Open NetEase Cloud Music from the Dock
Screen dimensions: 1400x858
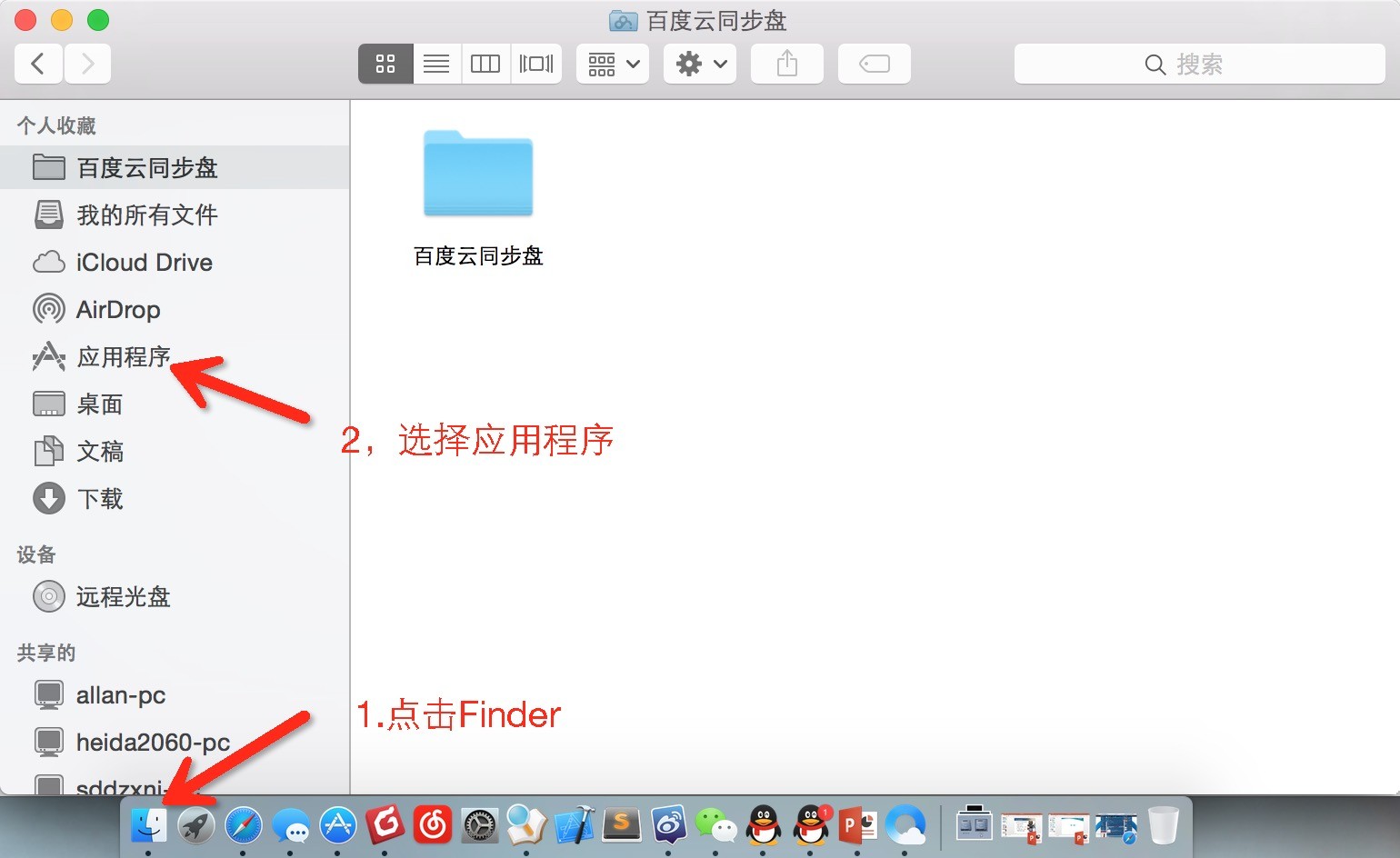pyautogui.click(x=433, y=825)
